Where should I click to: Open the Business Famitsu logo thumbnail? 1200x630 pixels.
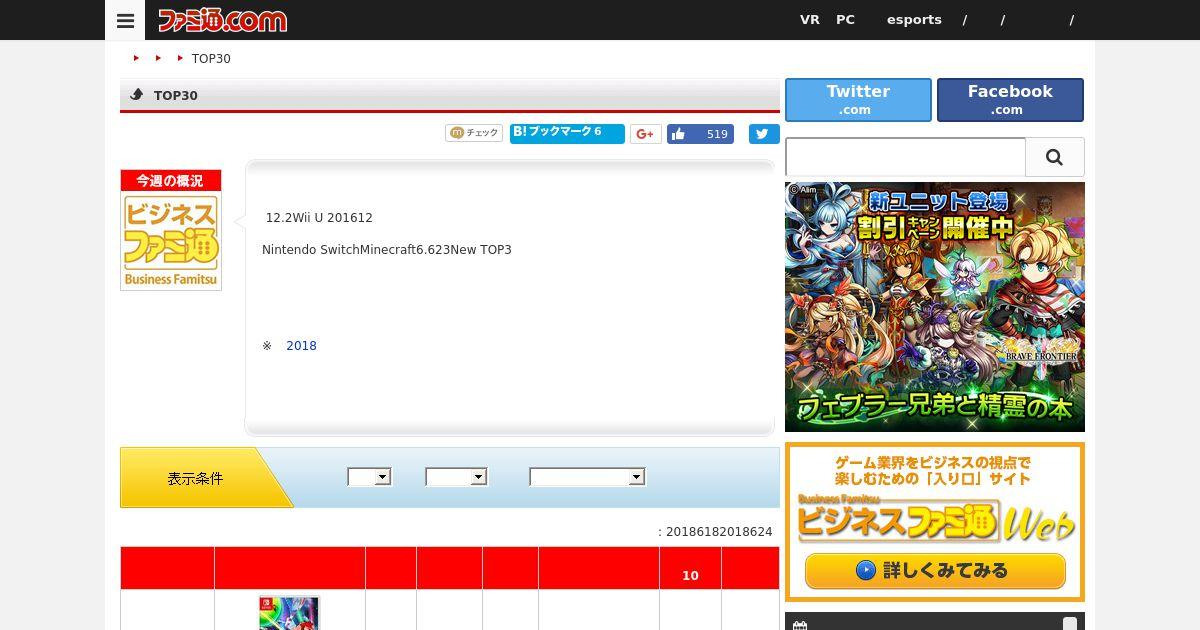[x=171, y=230]
